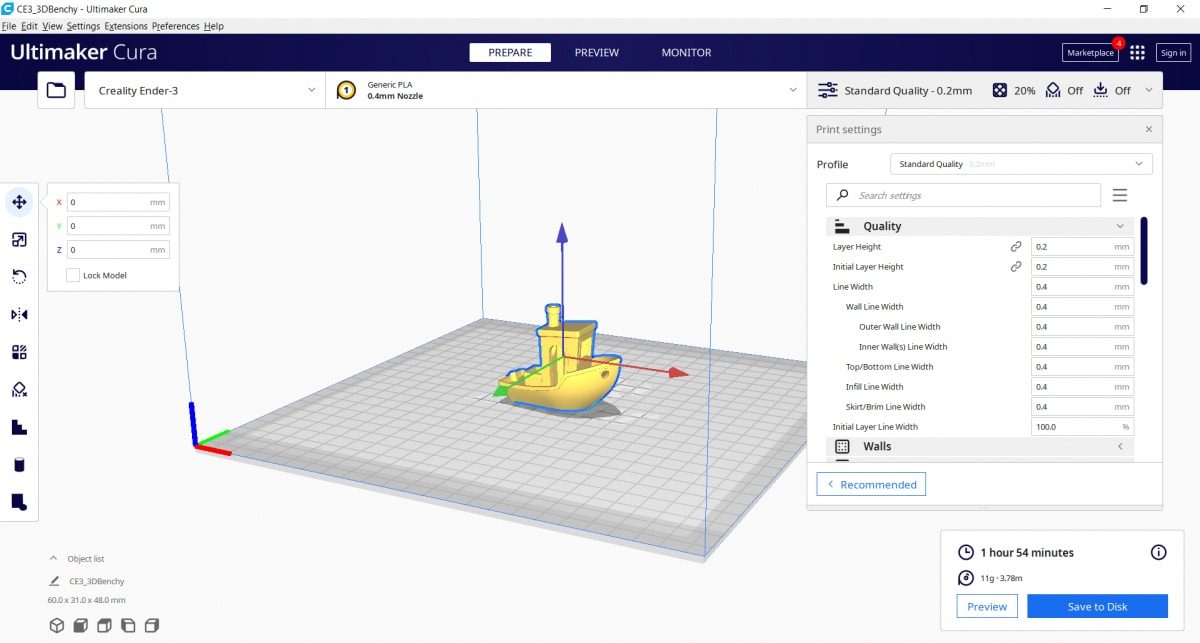
Task: Show print time info icon
Action: [1159, 552]
